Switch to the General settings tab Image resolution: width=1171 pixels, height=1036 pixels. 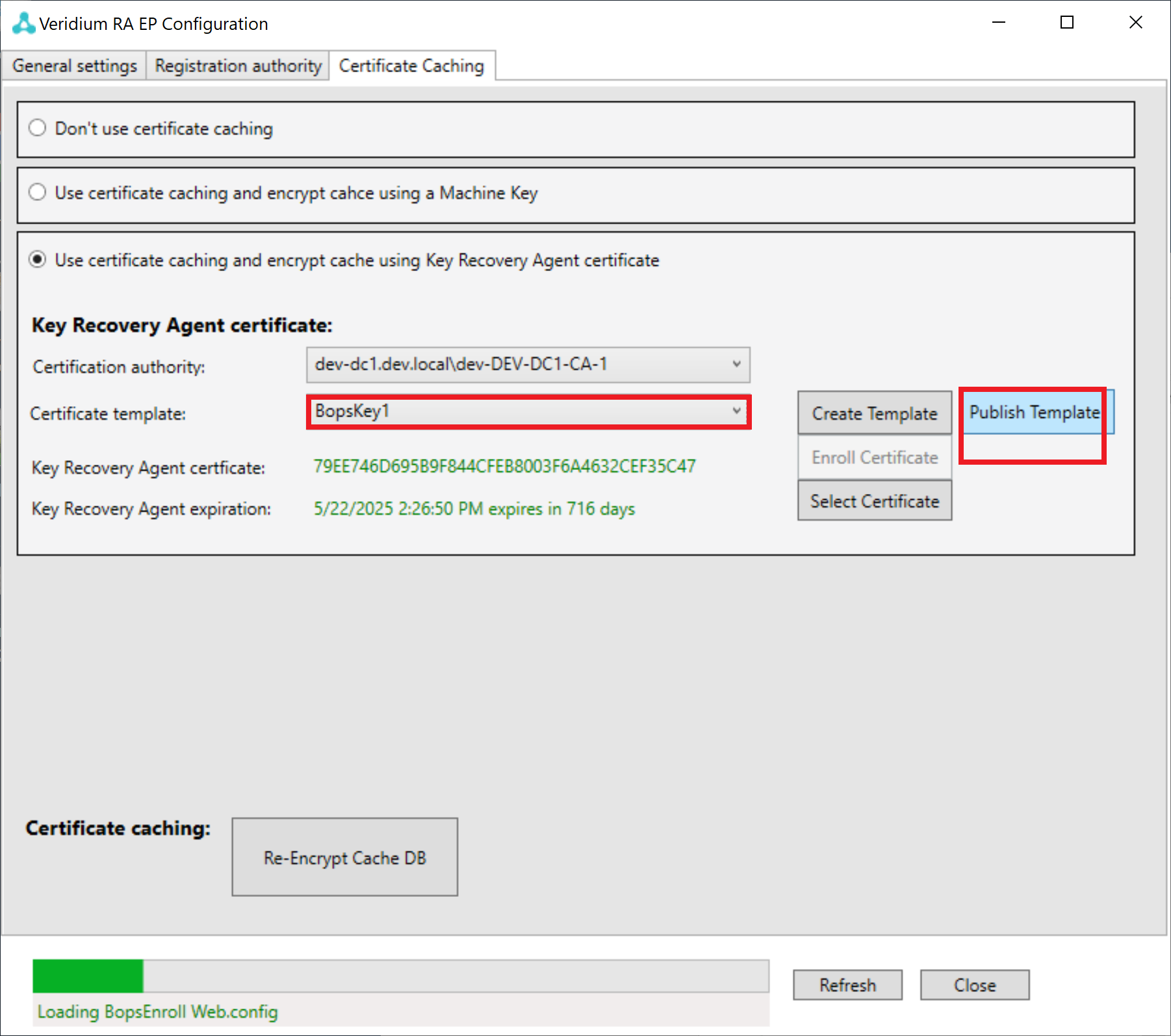click(x=75, y=66)
